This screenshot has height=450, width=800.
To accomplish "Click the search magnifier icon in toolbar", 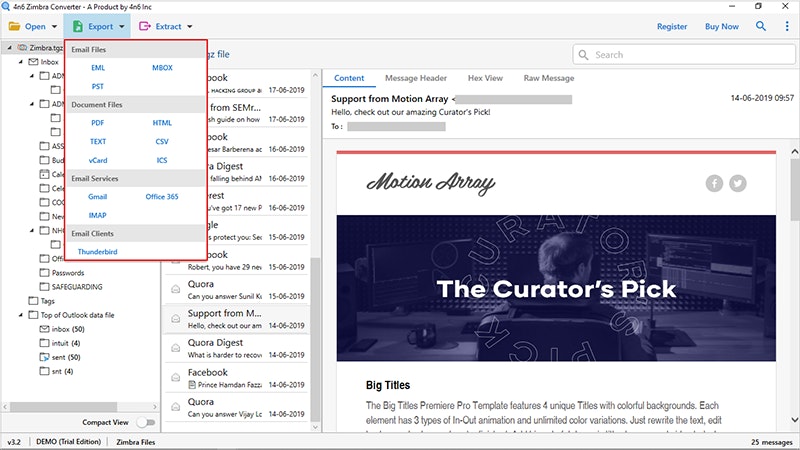I will click(761, 26).
